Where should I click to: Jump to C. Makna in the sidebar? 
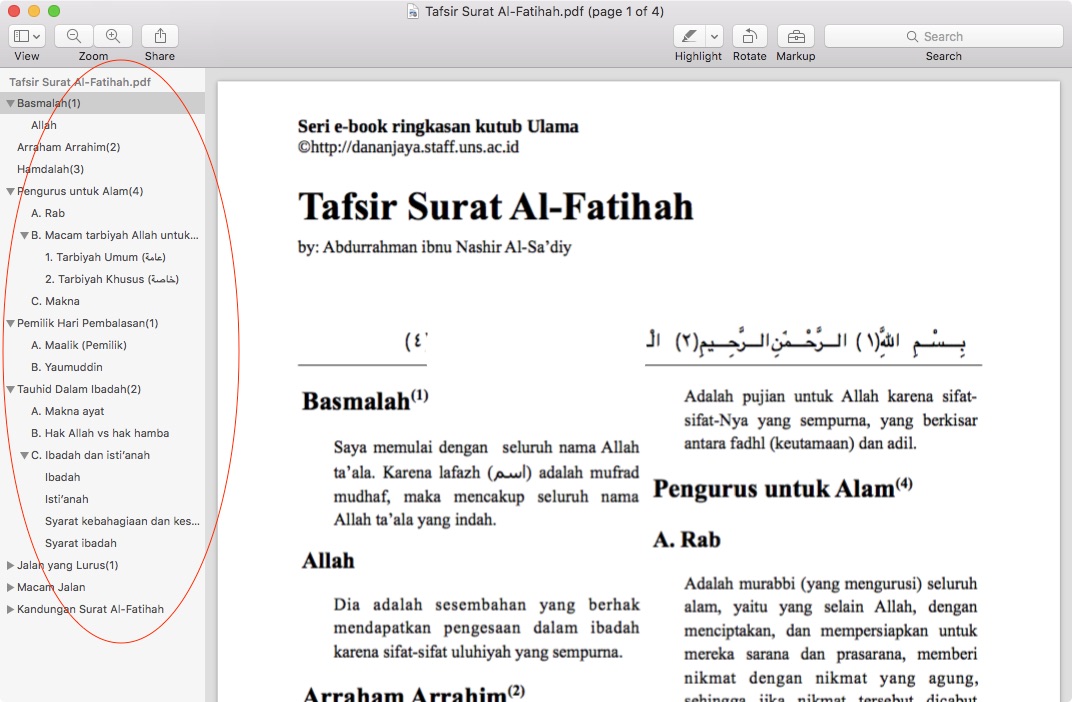coord(55,301)
